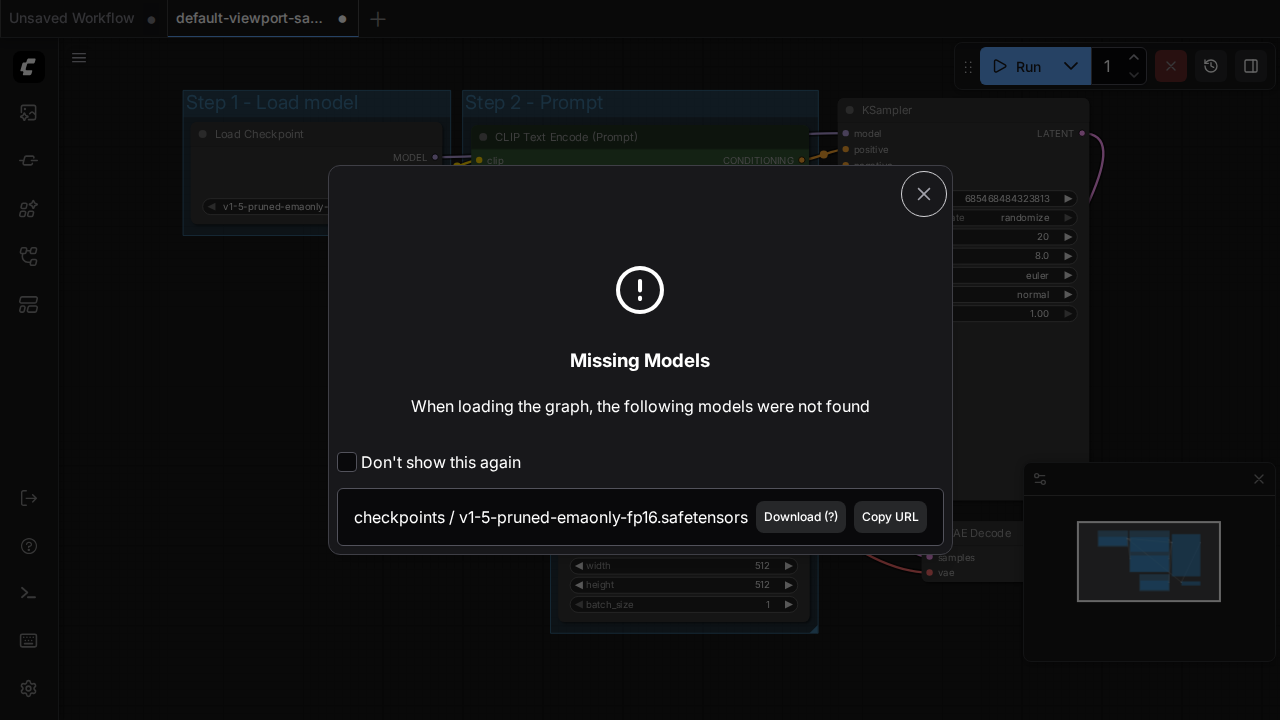The height and width of the screenshot is (720, 1280).
Task: Open the model library sidebar icon
Action: click(x=28, y=209)
